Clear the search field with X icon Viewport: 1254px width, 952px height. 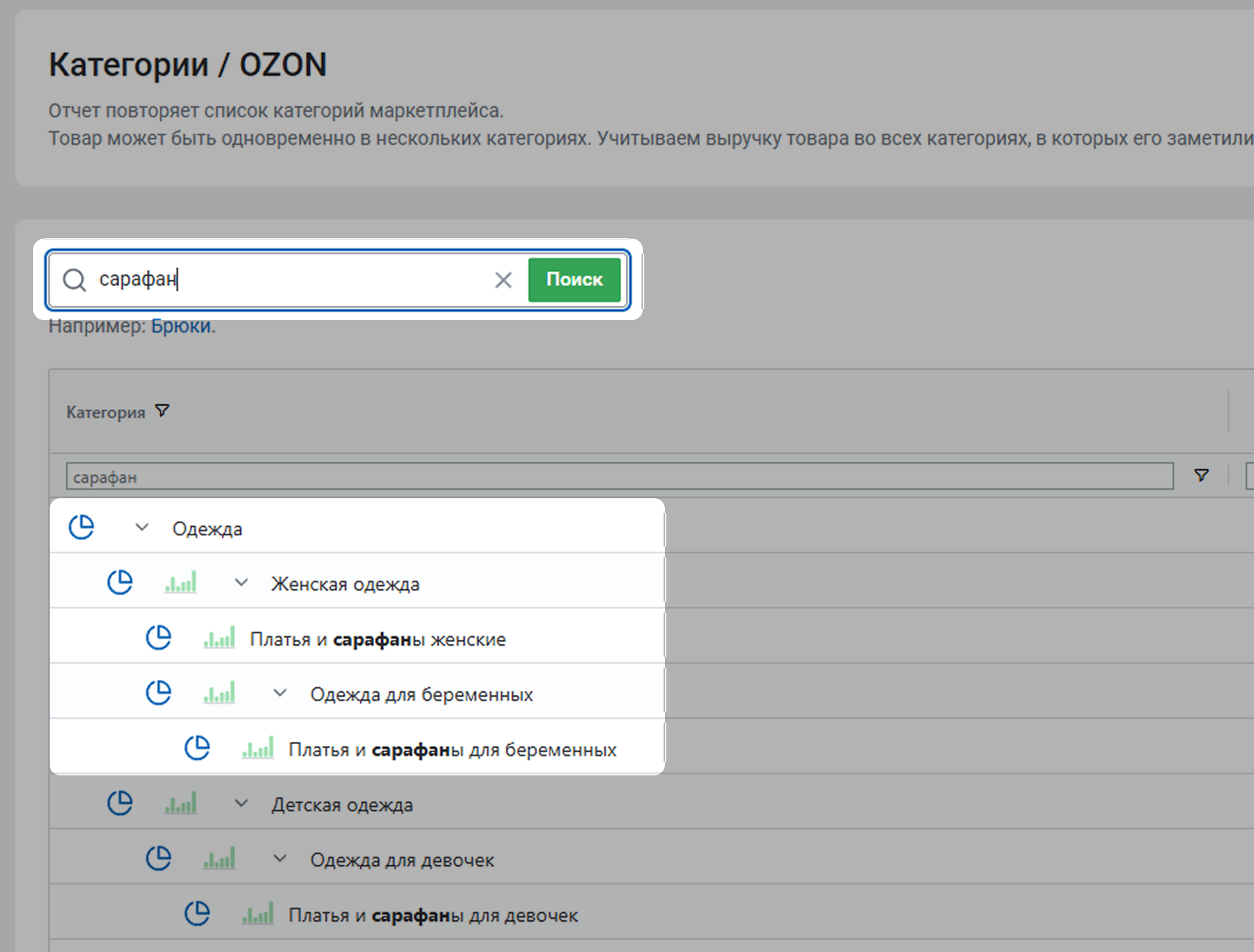[504, 279]
